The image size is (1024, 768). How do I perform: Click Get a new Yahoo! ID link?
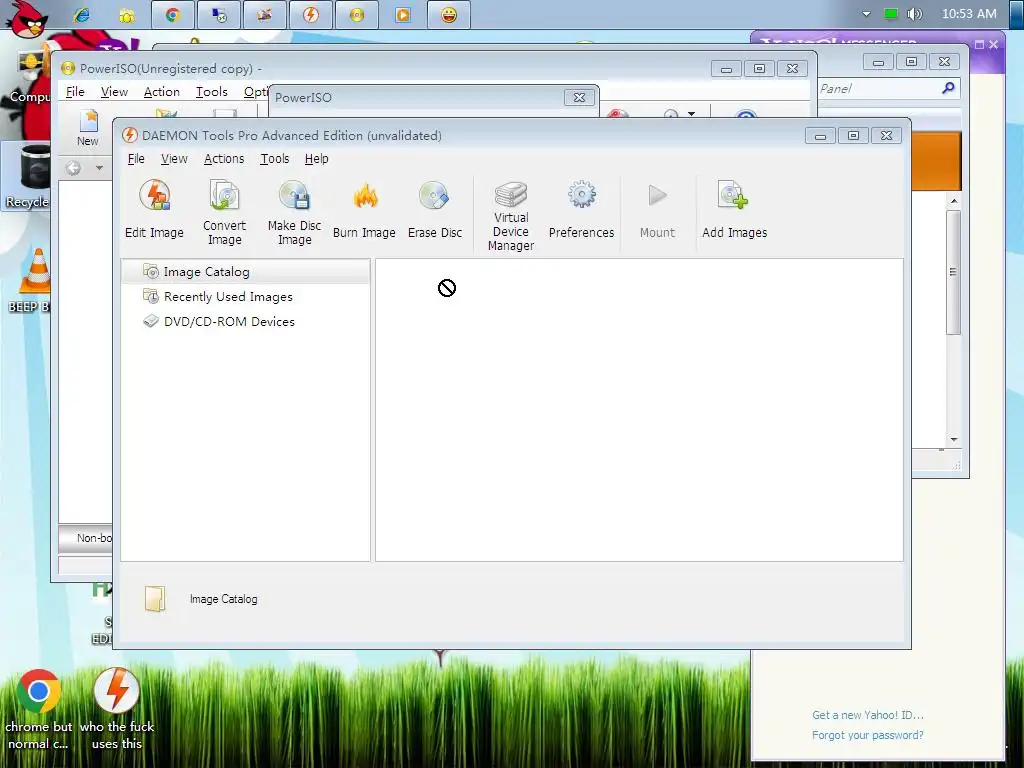[868, 715]
